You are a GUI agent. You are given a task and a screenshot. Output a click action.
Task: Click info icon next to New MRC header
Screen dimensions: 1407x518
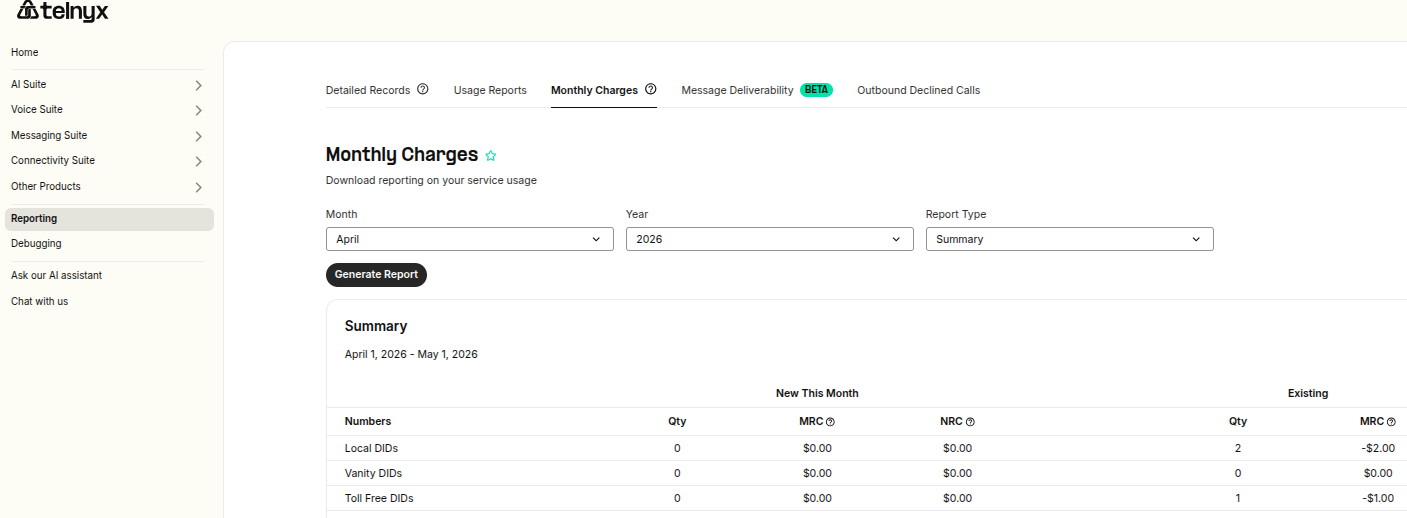coord(830,422)
